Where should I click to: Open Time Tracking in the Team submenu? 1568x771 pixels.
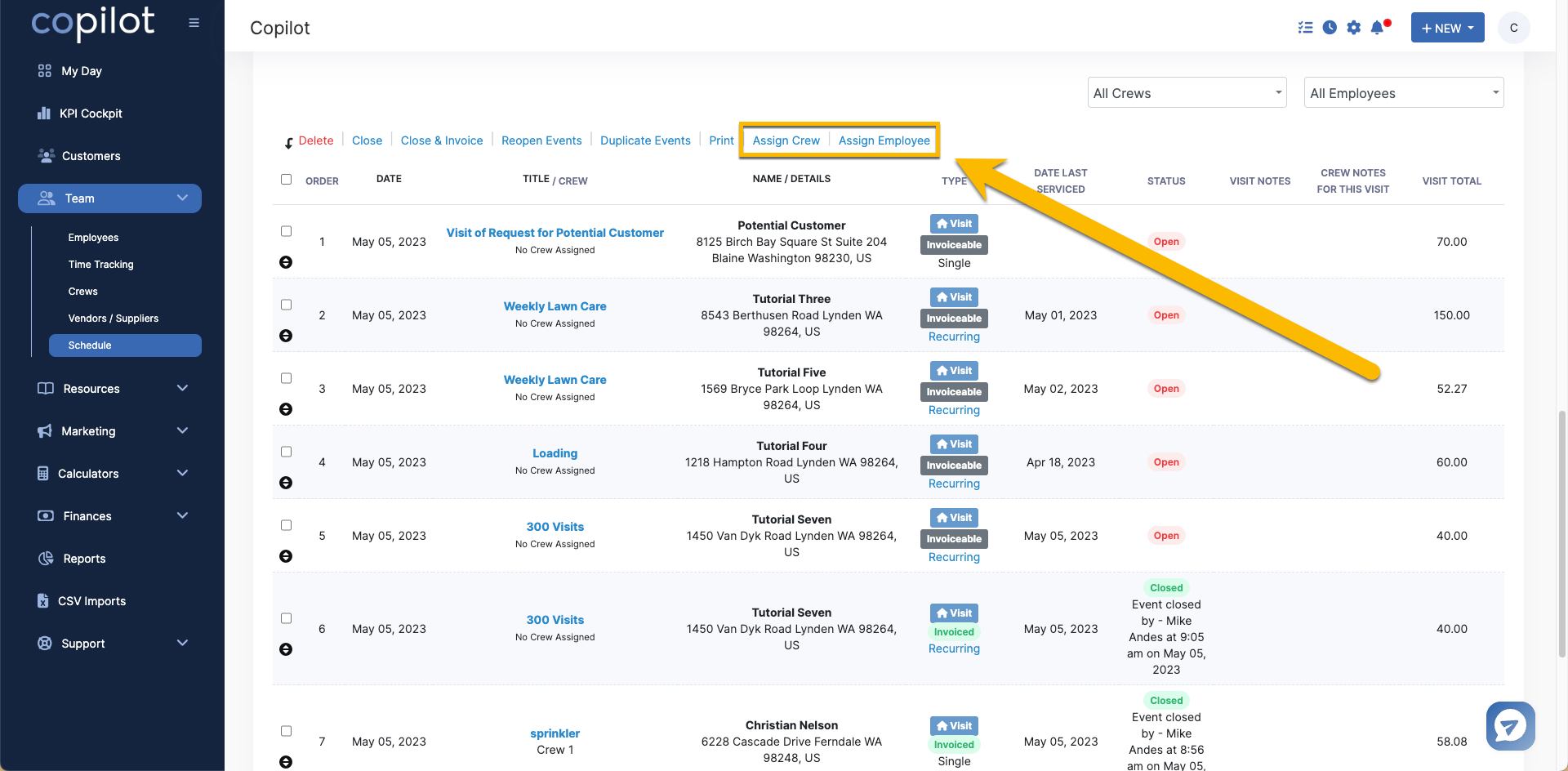click(x=100, y=265)
